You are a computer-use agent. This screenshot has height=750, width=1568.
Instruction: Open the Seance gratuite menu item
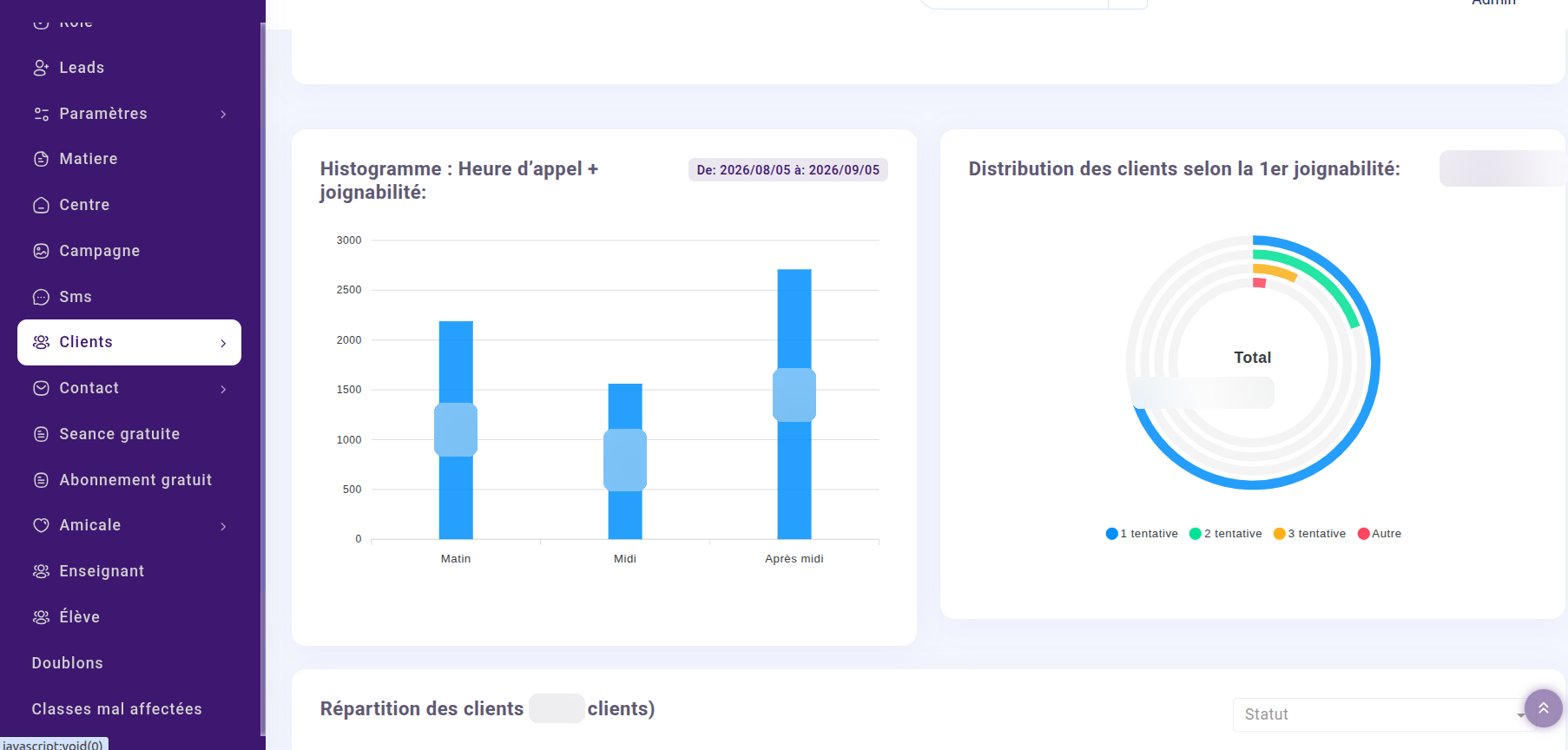tap(129, 434)
